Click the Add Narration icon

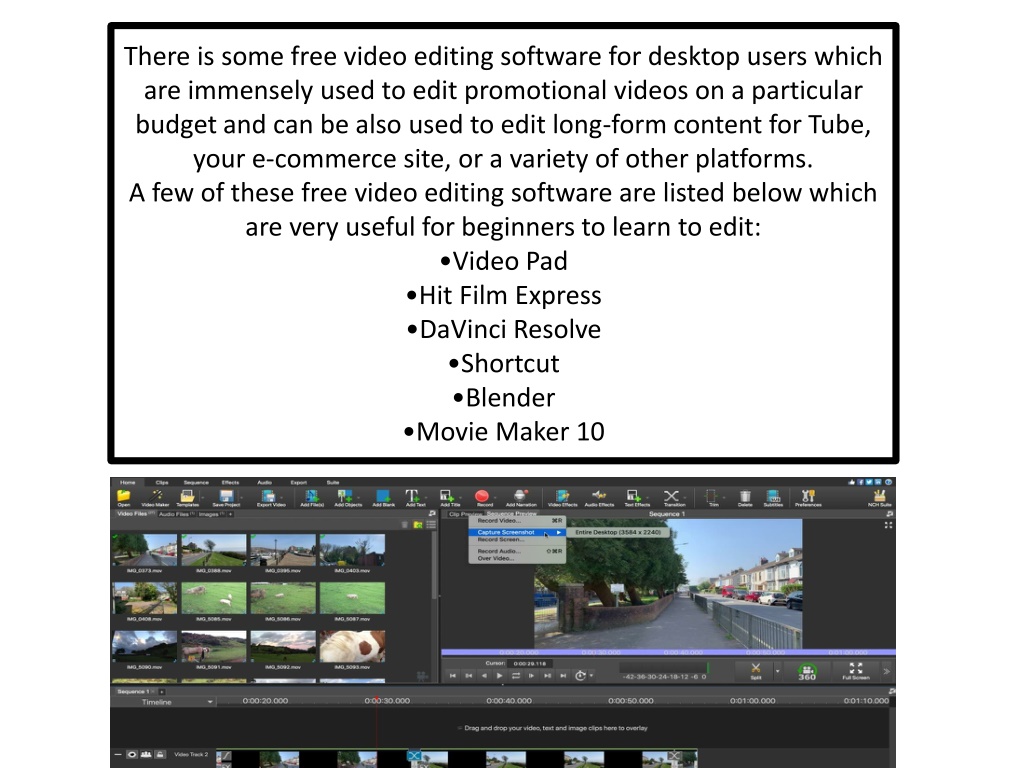coord(520,498)
